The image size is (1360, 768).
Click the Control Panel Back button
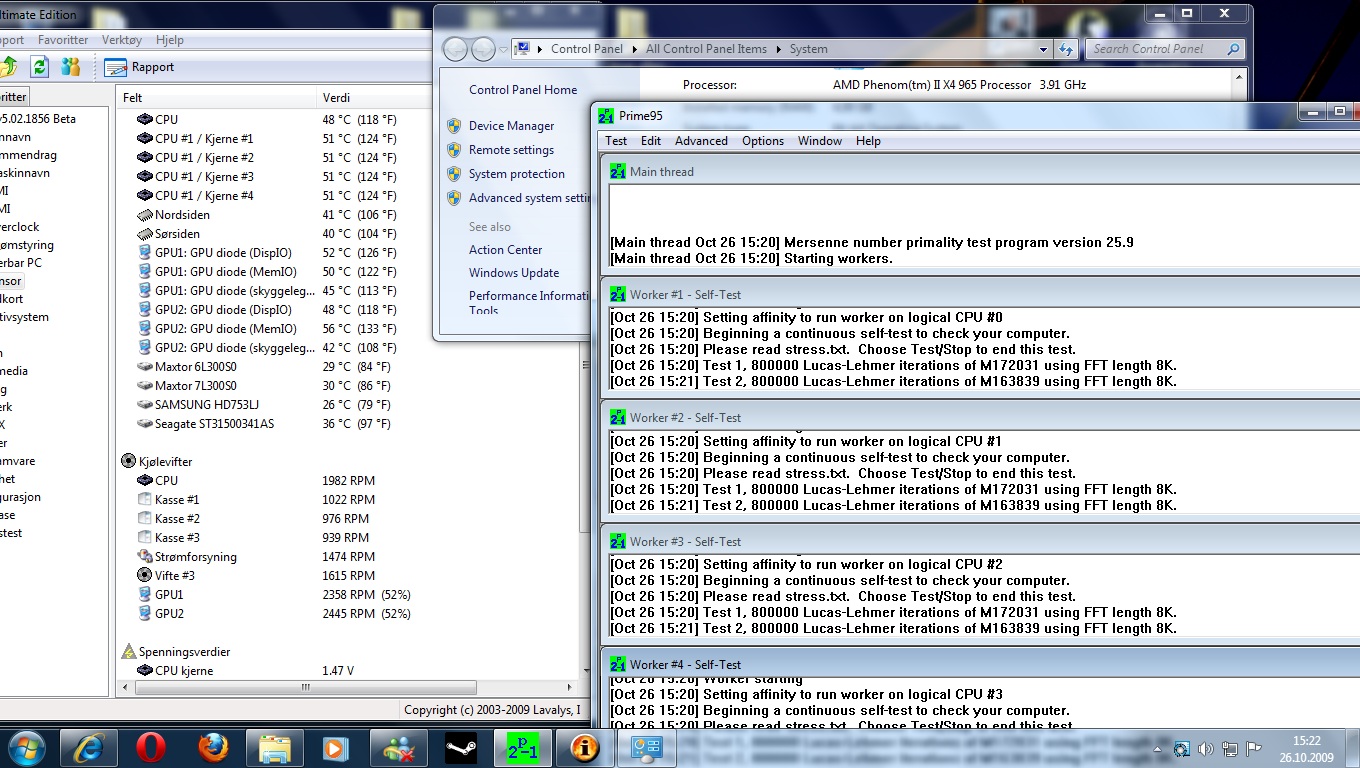[455, 49]
